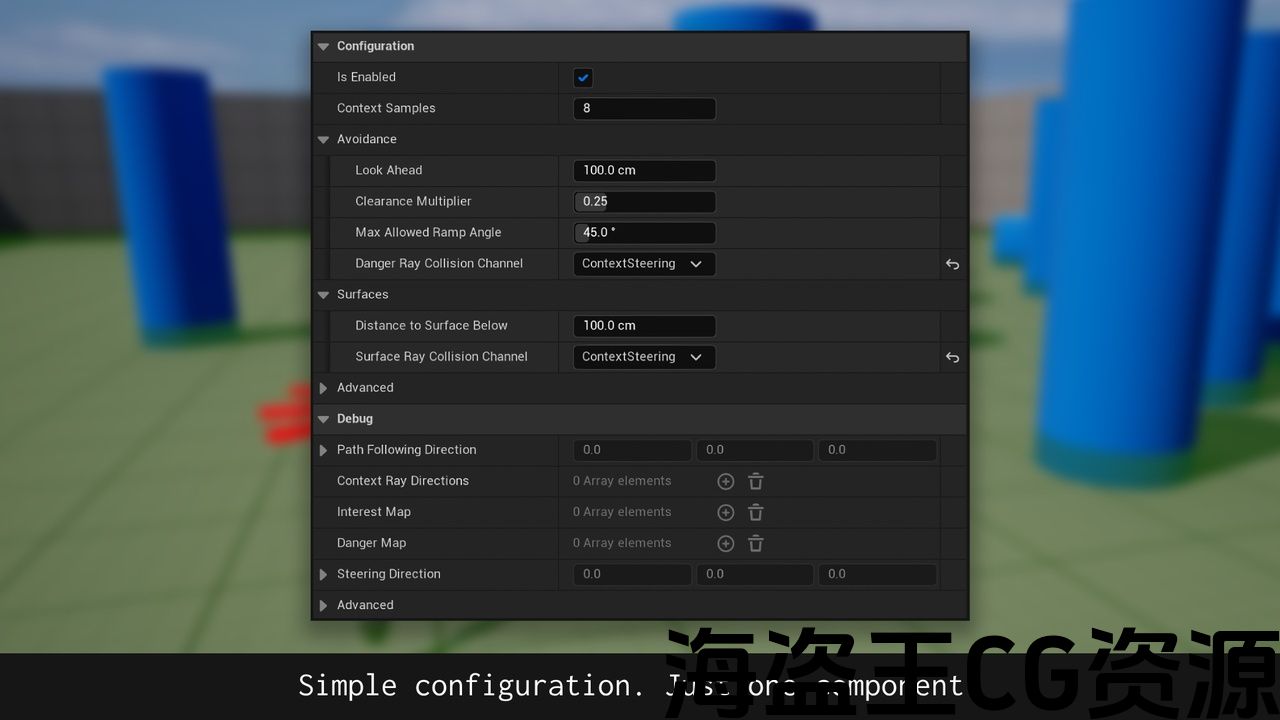1280x720 pixels.
Task: Open Surface Ray Collision Channel dropdown
Action: [643, 357]
